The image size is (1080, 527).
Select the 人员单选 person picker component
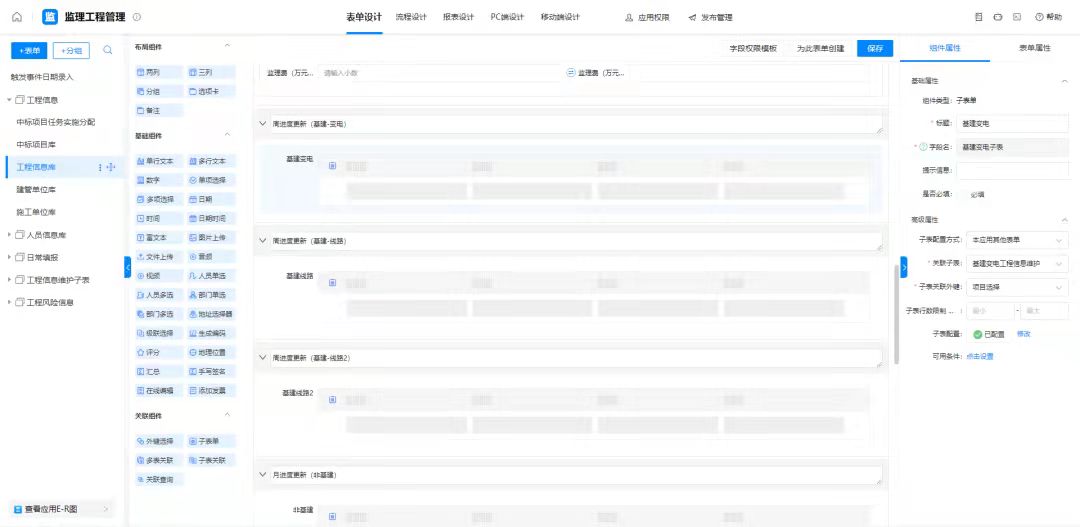[x=211, y=276]
